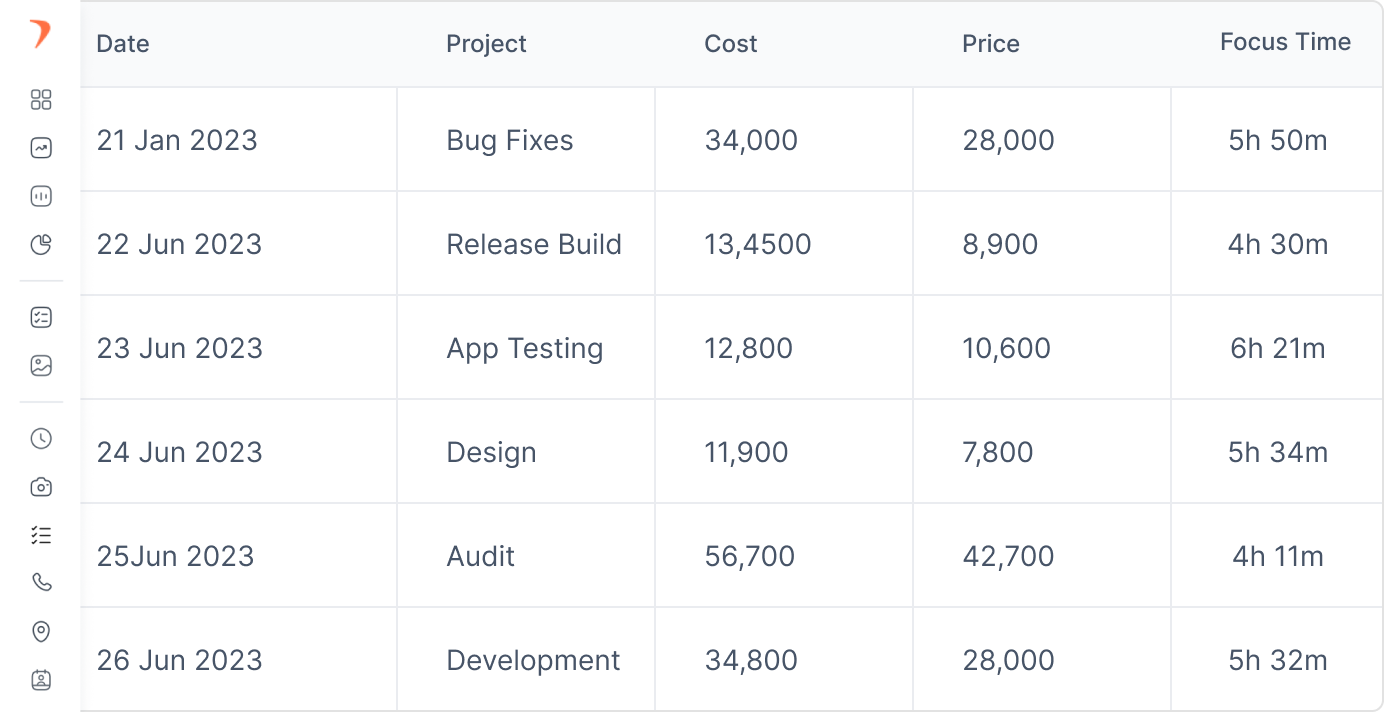This screenshot has width=1384, height=712.
Task: Click the Focus Time column header
Action: (1285, 42)
